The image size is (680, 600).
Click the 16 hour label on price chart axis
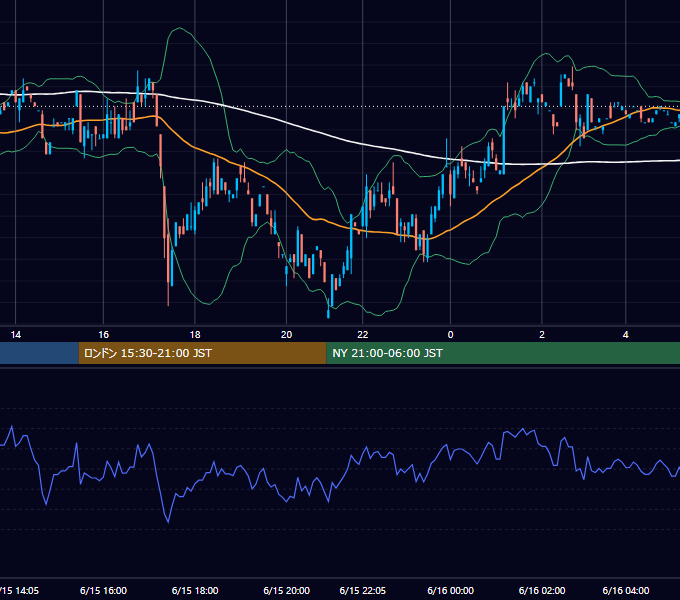[103, 335]
